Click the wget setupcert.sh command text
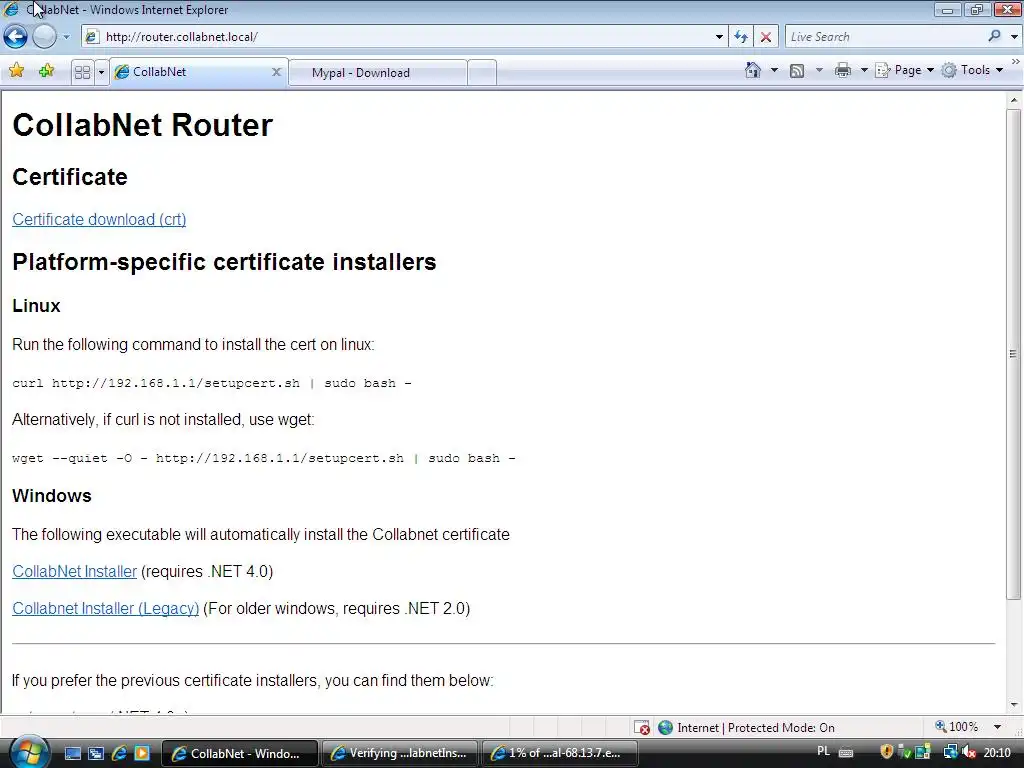This screenshot has height=768, width=1024. [264, 458]
